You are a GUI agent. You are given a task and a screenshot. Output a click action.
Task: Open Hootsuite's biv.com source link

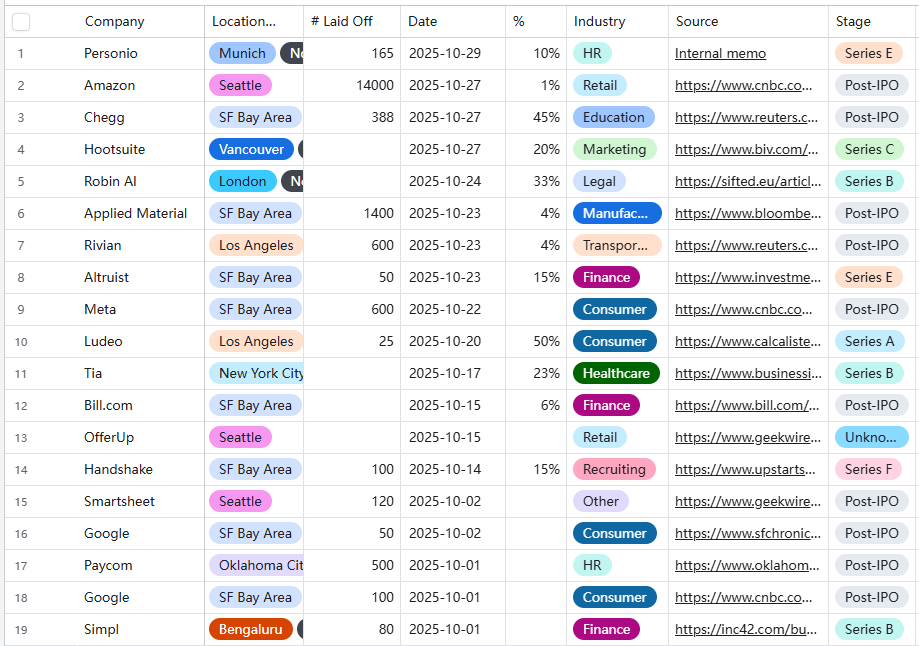point(746,149)
